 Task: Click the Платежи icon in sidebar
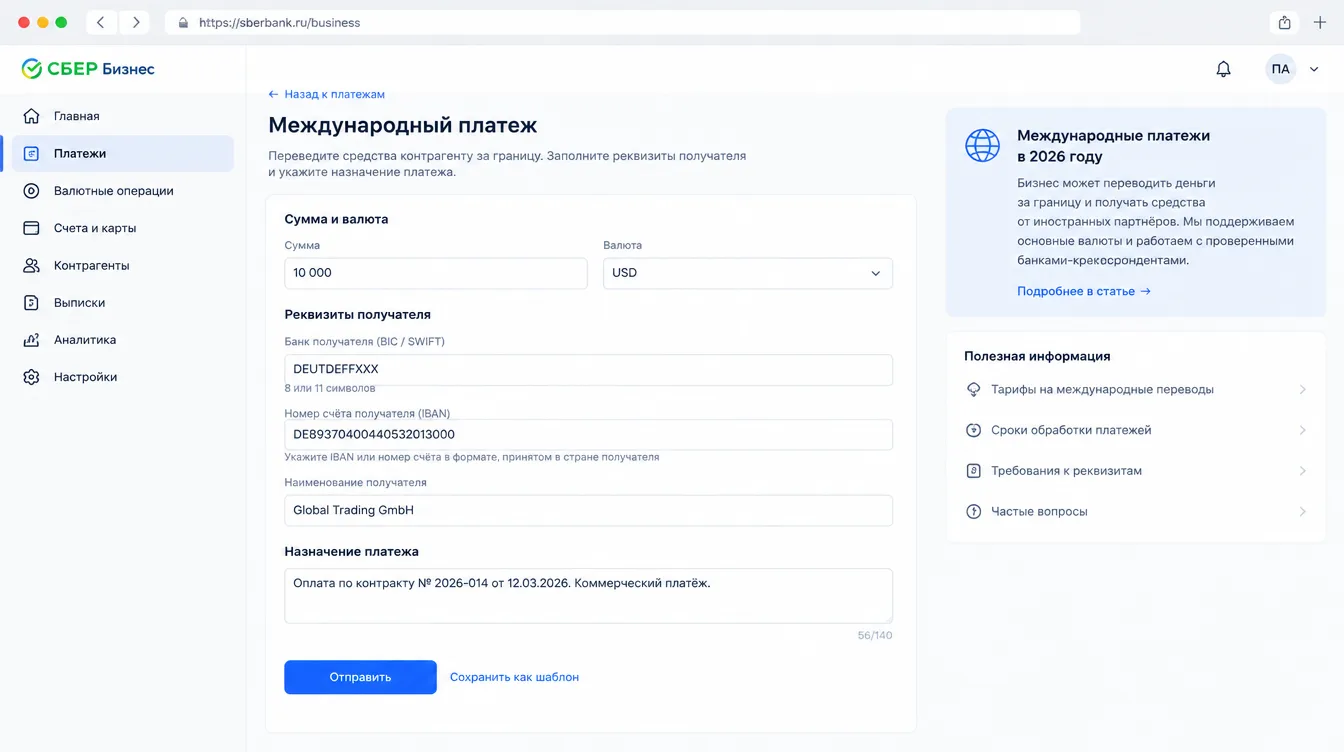[x=31, y=154]
